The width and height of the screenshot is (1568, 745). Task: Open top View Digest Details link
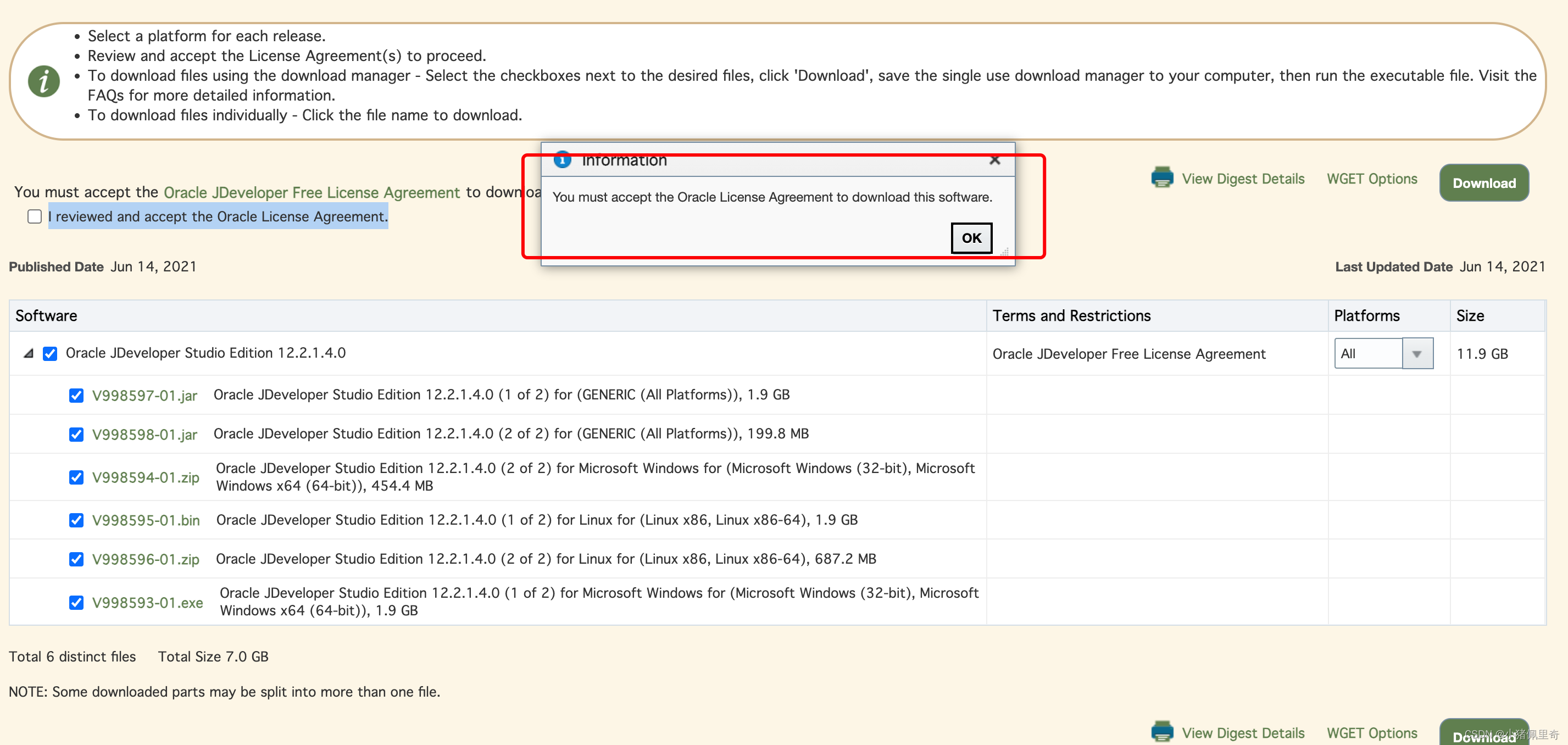[1242, 179]
